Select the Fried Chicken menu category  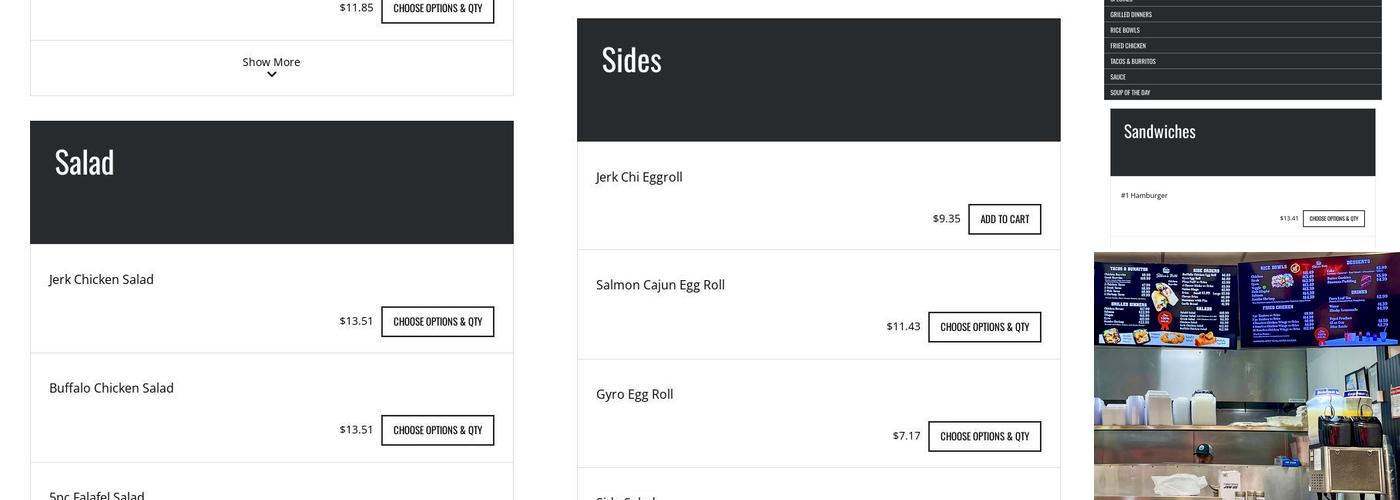tap(1128, 46)
